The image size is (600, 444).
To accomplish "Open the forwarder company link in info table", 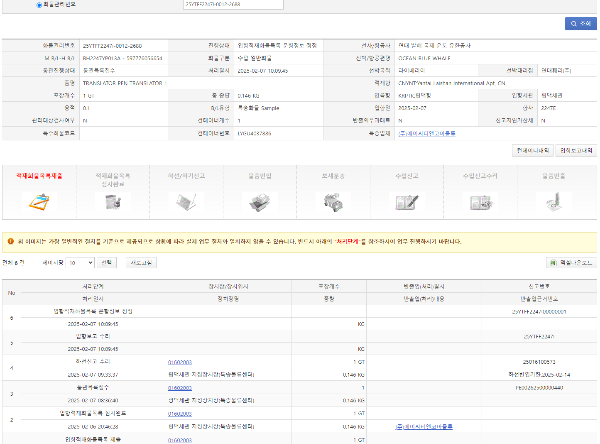I will [x=427, y=133].
